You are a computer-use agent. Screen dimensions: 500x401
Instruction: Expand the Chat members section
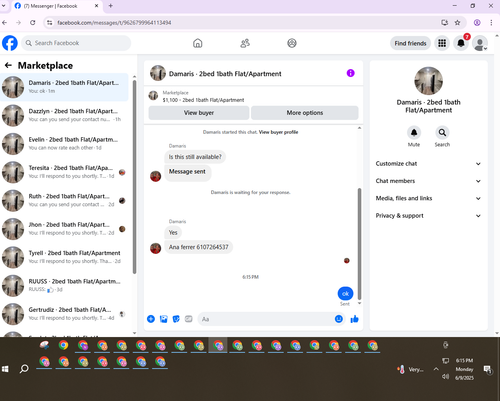428,181
